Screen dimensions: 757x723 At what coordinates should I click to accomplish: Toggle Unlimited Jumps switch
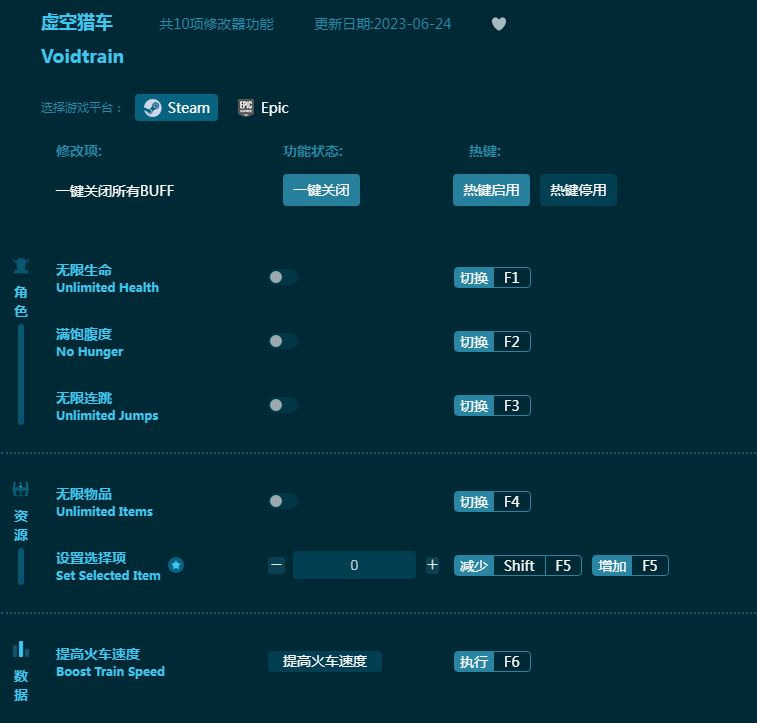pos(283,405)
